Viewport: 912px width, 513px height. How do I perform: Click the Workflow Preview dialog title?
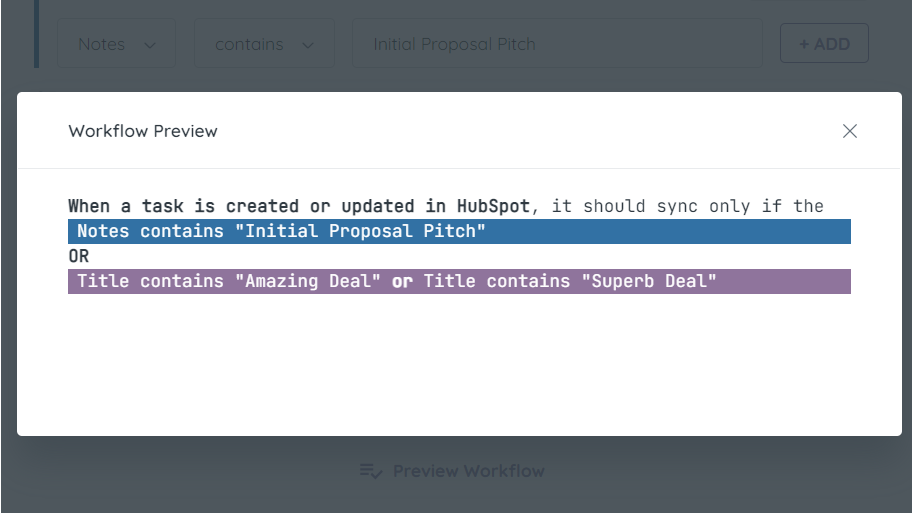pyautogui.click(x=143, y=131)
